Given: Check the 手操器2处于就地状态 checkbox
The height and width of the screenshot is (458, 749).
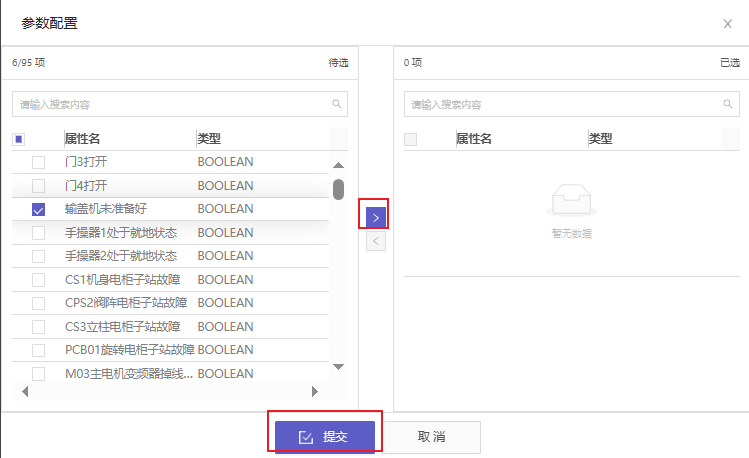Looking at the screenshot, I should (38, 256).
